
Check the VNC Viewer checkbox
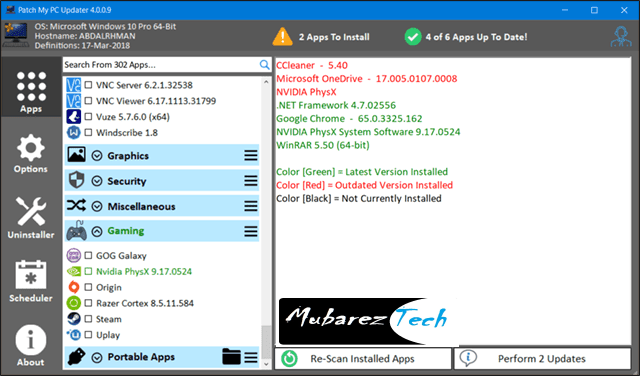88,101
